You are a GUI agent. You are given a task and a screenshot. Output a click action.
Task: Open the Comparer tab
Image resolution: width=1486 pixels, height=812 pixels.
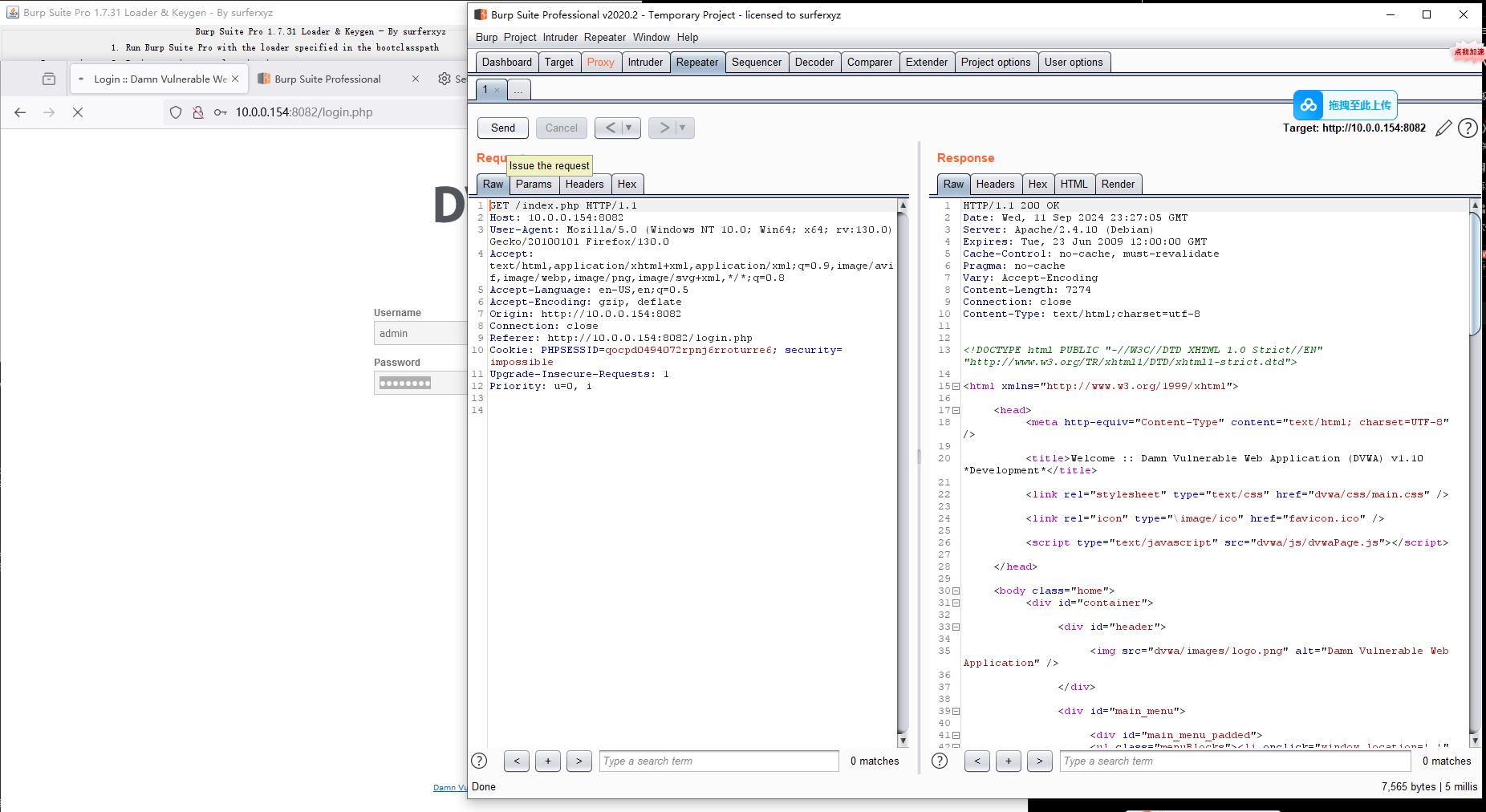click(x=870, y=62)
